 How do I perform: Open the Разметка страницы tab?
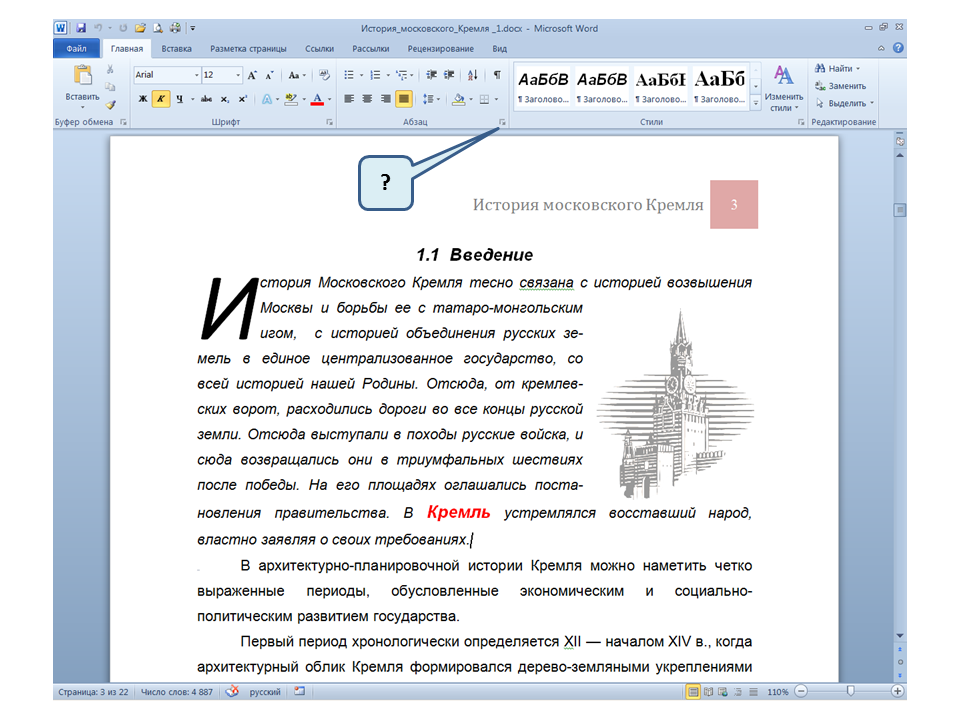pyautogui.click(x=248, y=48)
